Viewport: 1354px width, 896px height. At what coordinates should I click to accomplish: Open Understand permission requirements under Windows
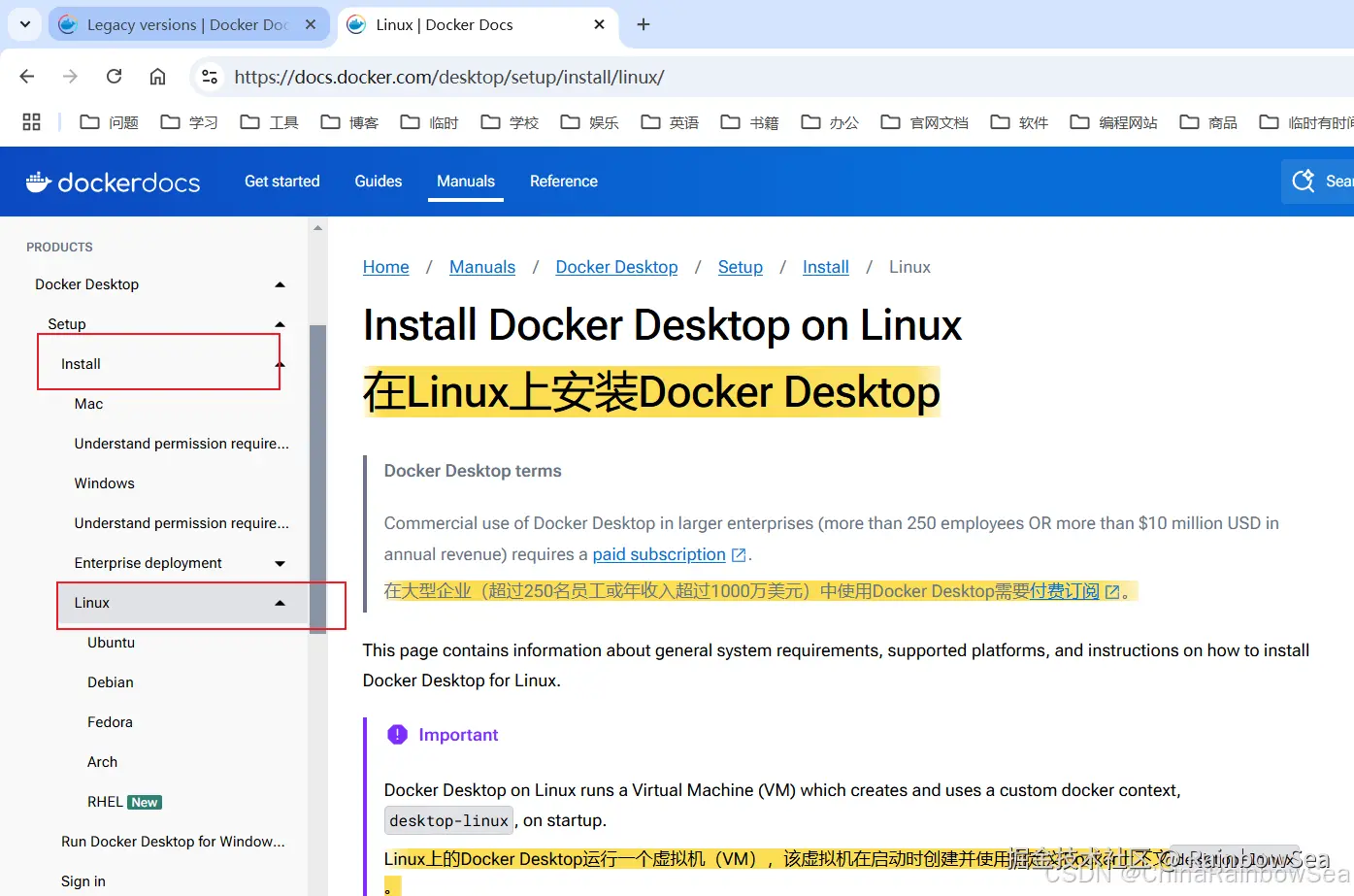[x=182, y=523]
